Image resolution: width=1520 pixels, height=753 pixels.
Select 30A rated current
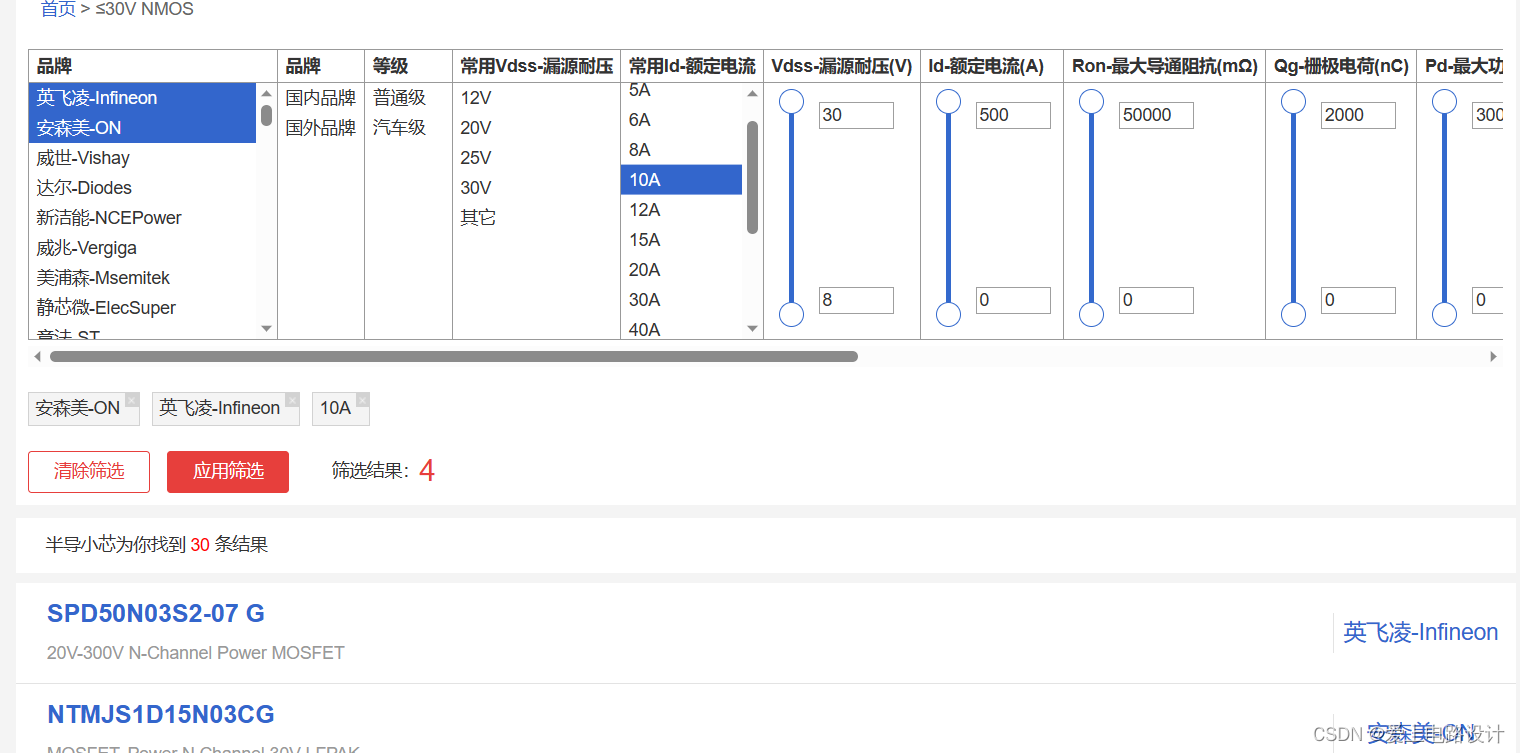(682, 300)
